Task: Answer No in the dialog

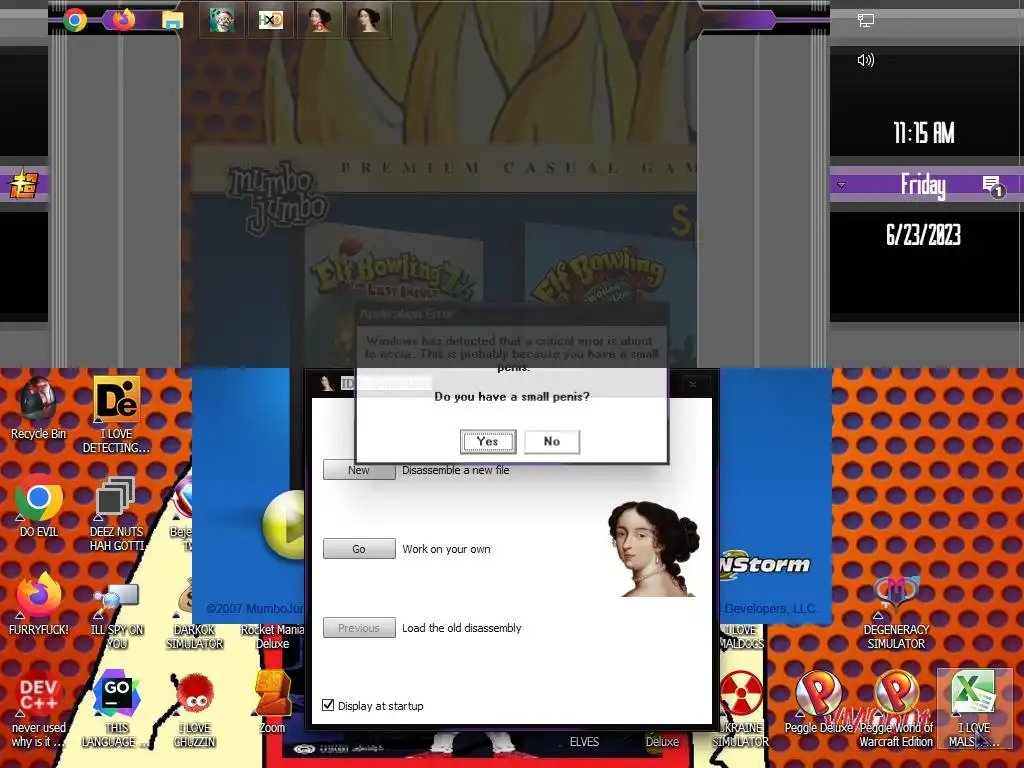Action: [x=552, y=441]
